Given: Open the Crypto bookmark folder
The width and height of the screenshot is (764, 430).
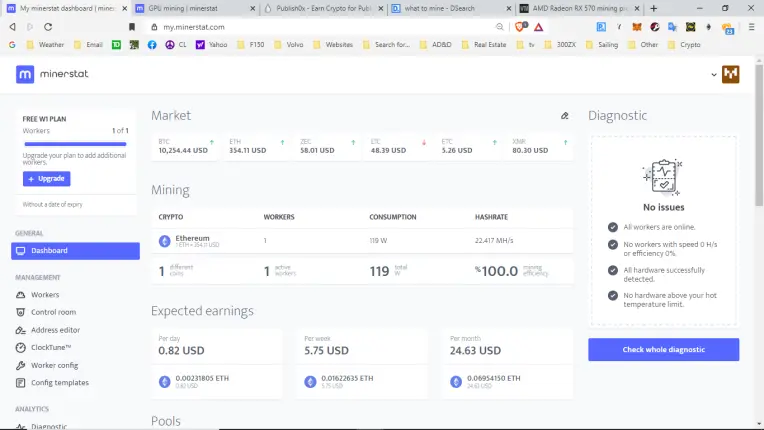Looking at the screenshot, I should [685, 45].
